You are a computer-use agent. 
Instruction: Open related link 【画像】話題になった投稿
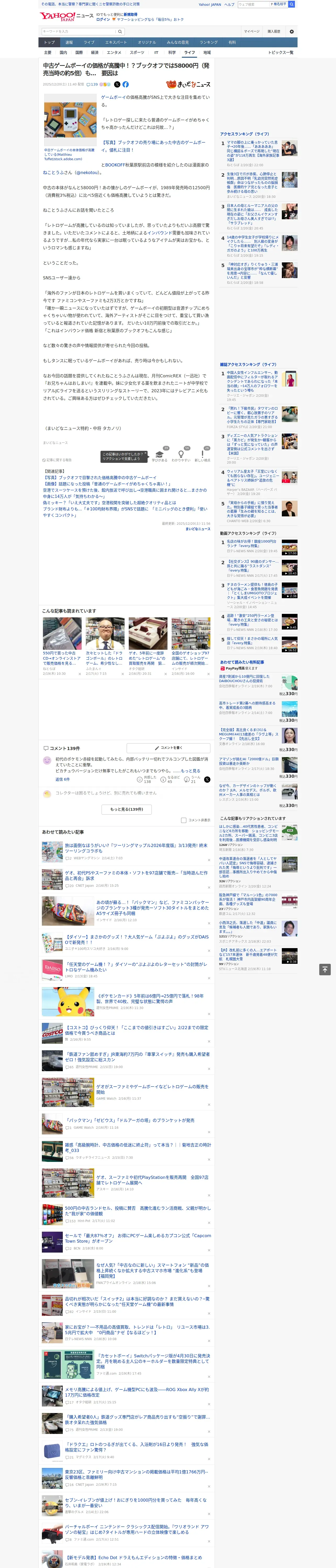[107, 484]
